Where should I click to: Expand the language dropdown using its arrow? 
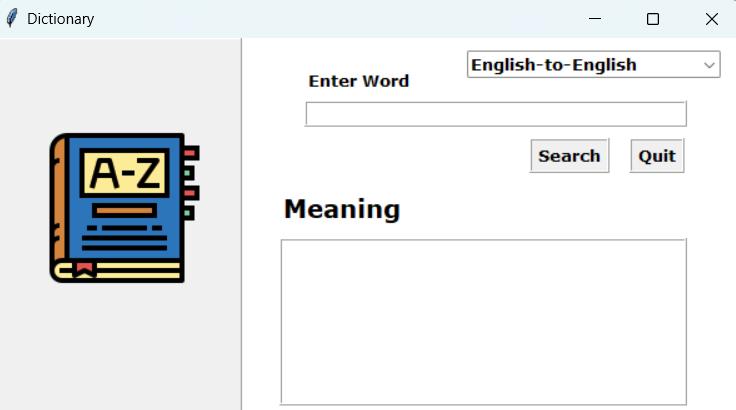709,65
